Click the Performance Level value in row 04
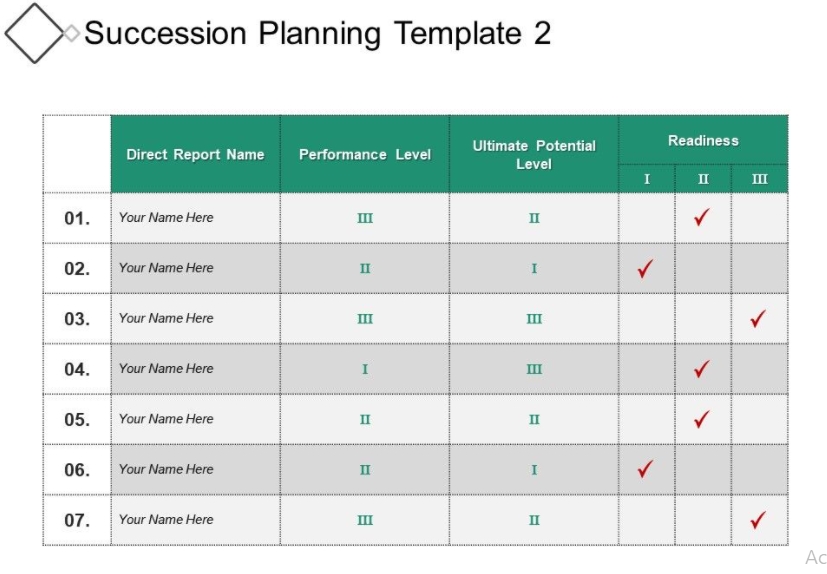The height and width of the screenshot is (574, 827). point(365,369)
